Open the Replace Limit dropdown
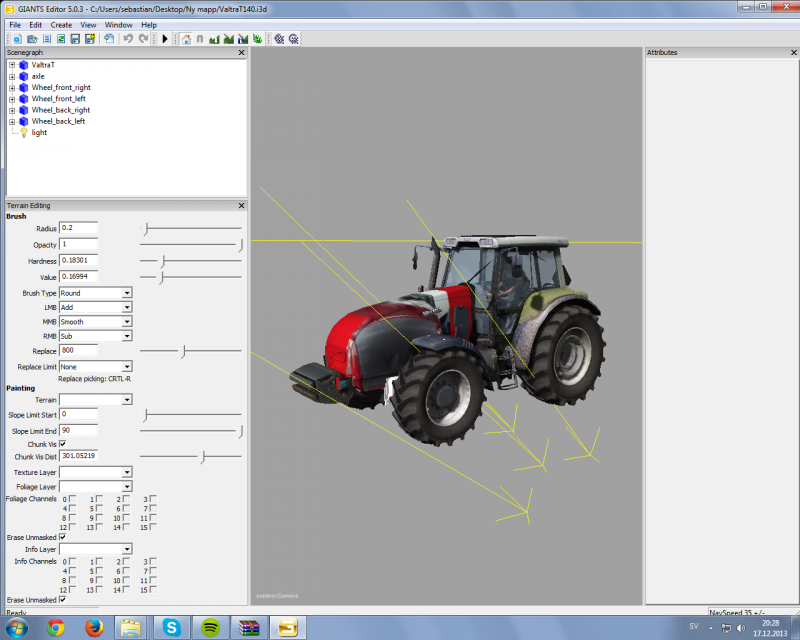This screenshot has height=640, width=800. (127, 367)
